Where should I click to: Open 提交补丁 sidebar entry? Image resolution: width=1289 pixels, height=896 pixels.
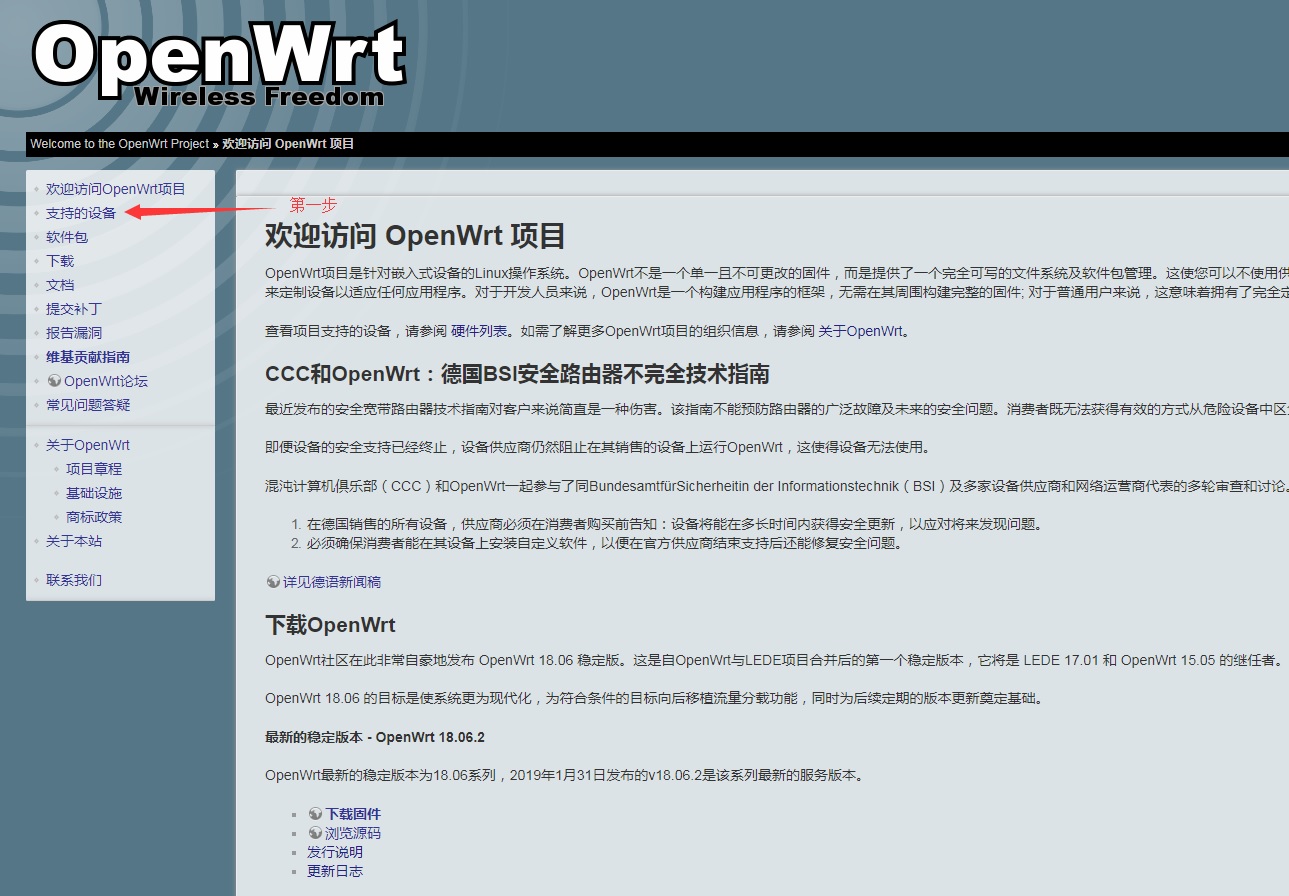74,309
